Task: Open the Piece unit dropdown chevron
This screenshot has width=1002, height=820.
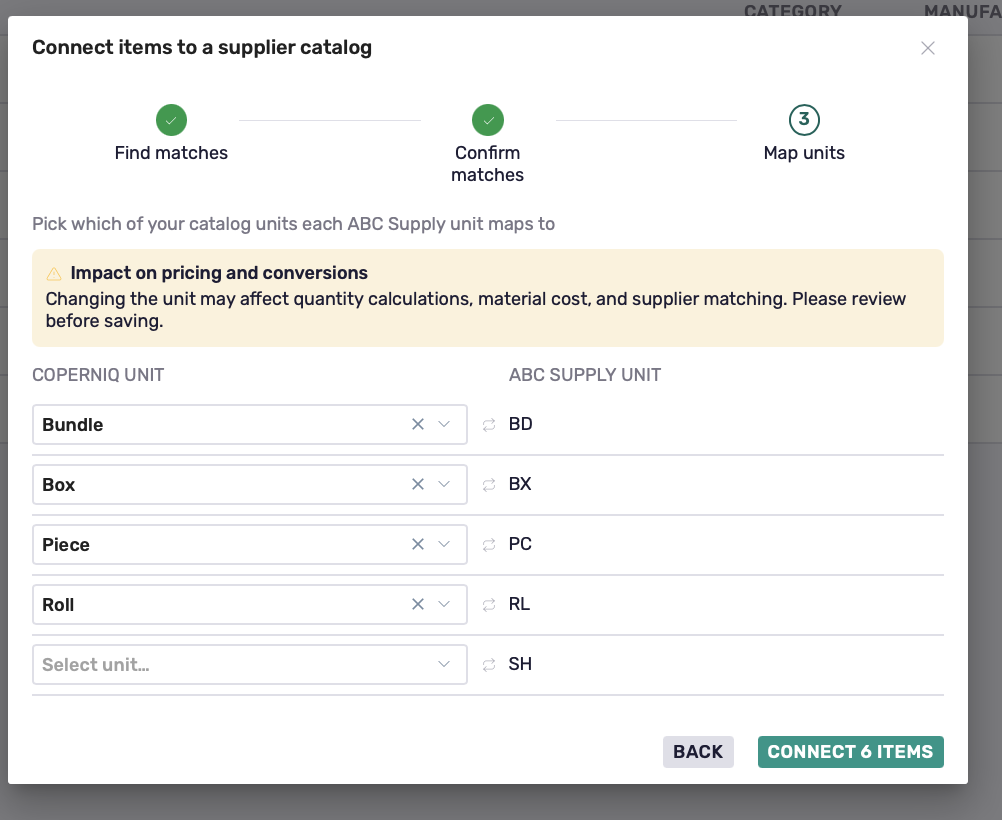Action: [444, 545]
